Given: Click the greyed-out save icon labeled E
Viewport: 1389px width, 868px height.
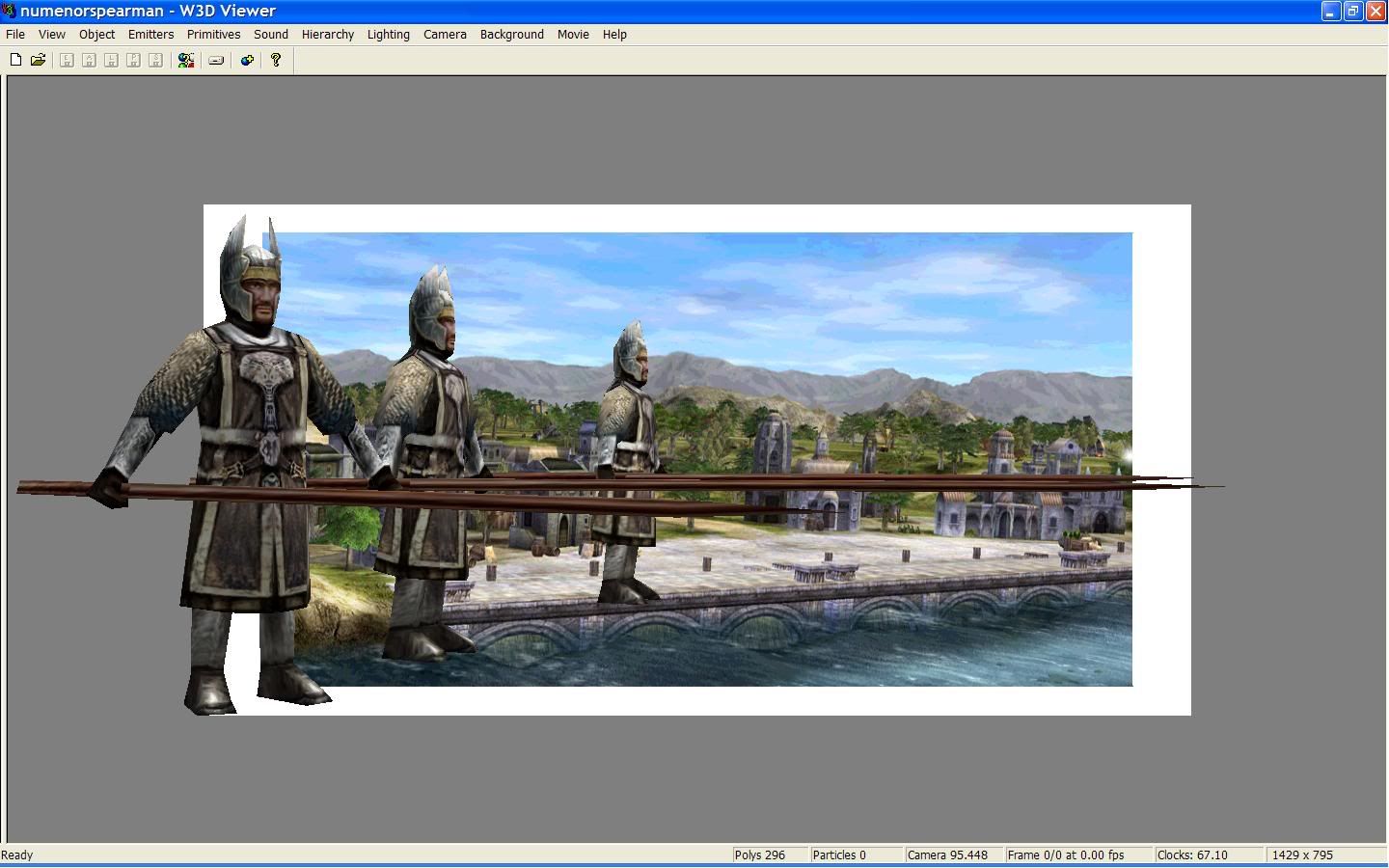Looking at the screenshot, I should point(67,60).
